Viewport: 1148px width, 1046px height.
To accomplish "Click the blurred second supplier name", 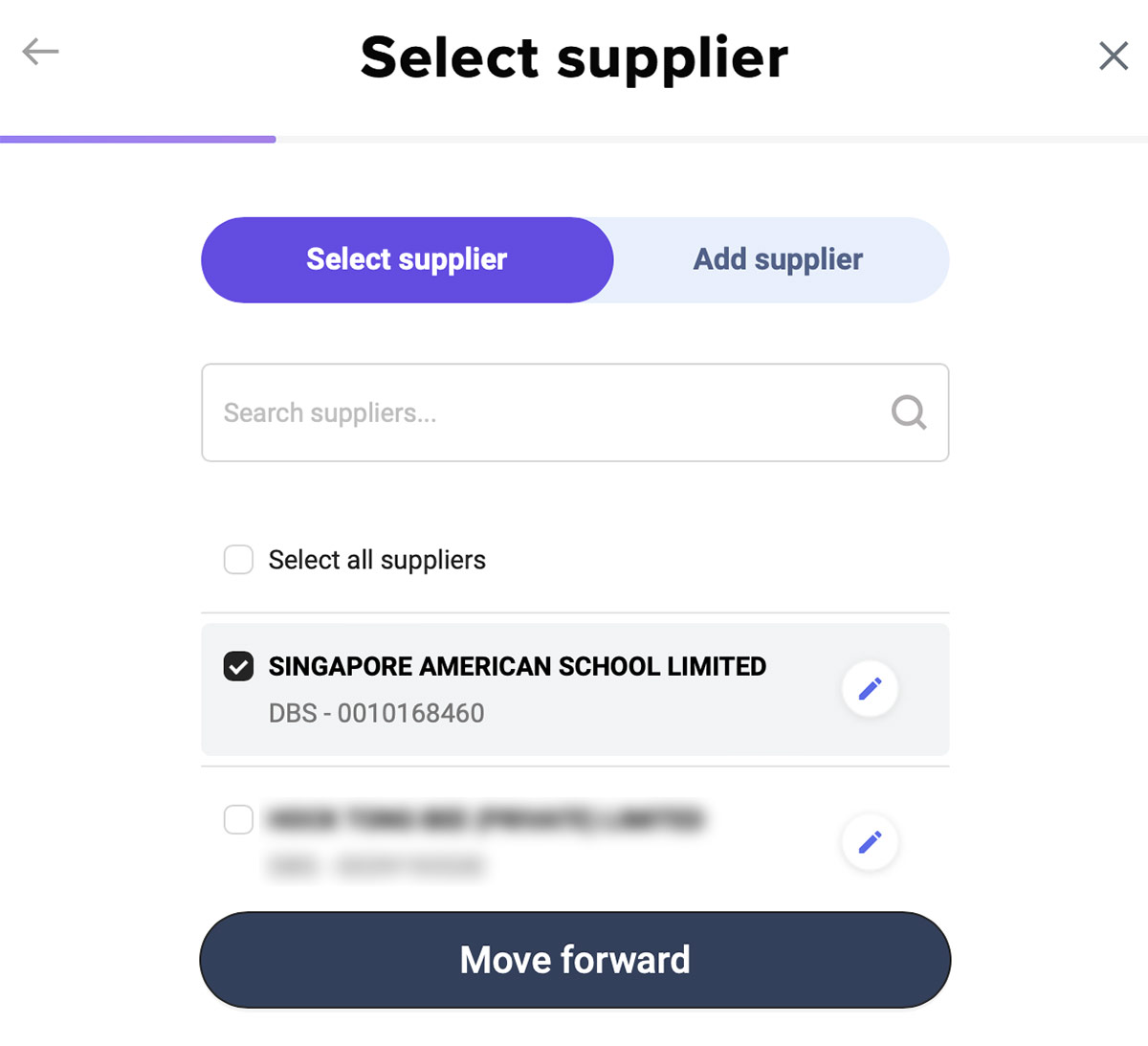I will coord(486,820).
